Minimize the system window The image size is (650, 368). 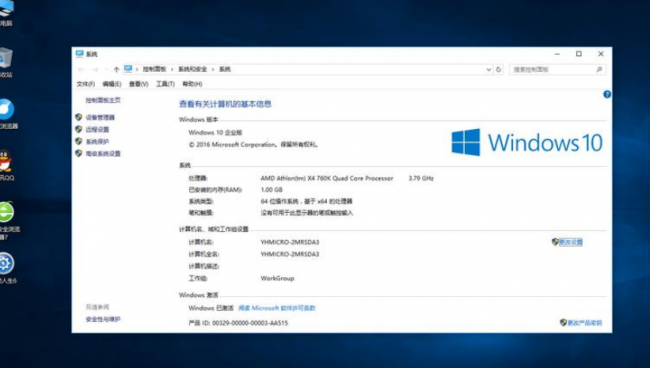[x=557, y=54]
